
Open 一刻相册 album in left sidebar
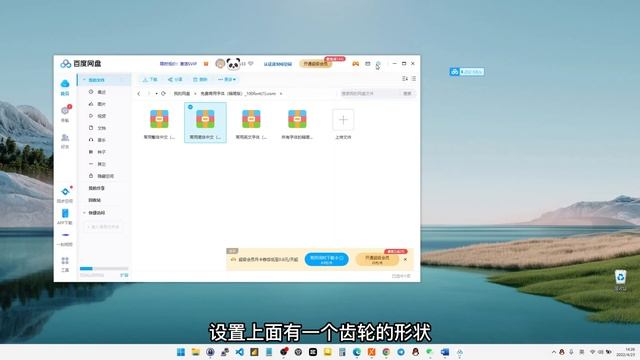click(x=65, y=239)
